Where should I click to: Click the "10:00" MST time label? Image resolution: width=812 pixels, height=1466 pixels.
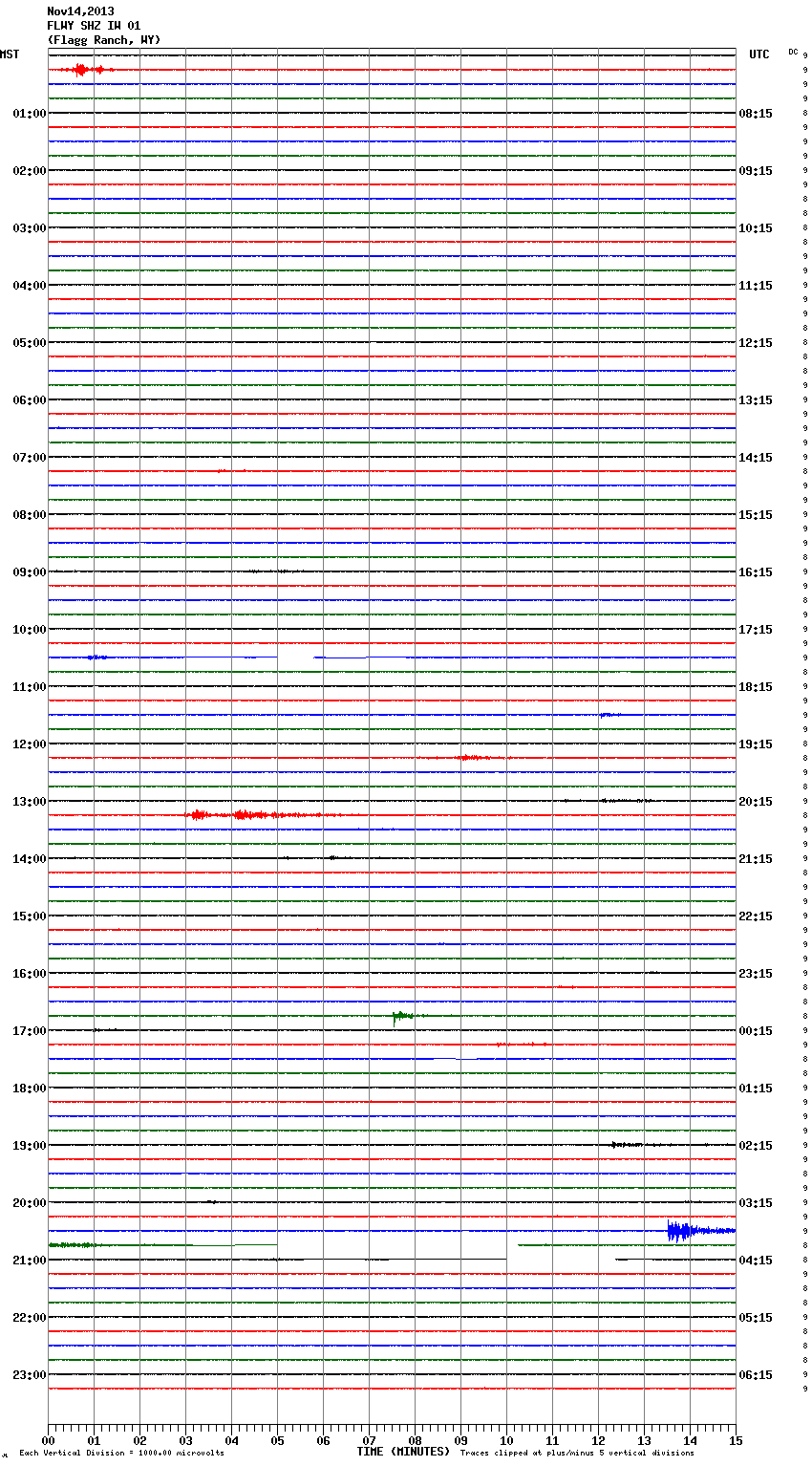pyautogui.click(x=30, y=630)
